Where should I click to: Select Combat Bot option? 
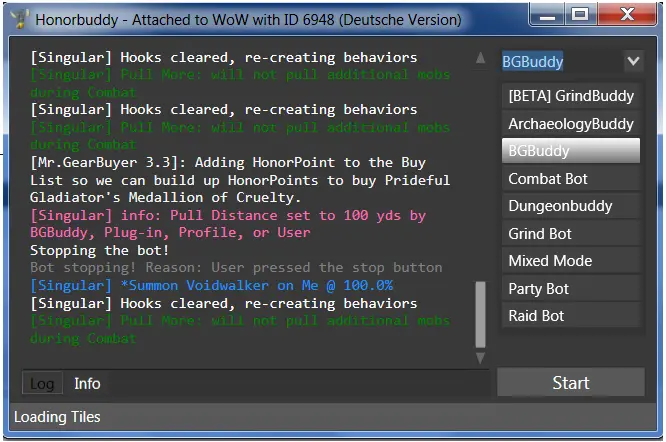coord(571,179)
